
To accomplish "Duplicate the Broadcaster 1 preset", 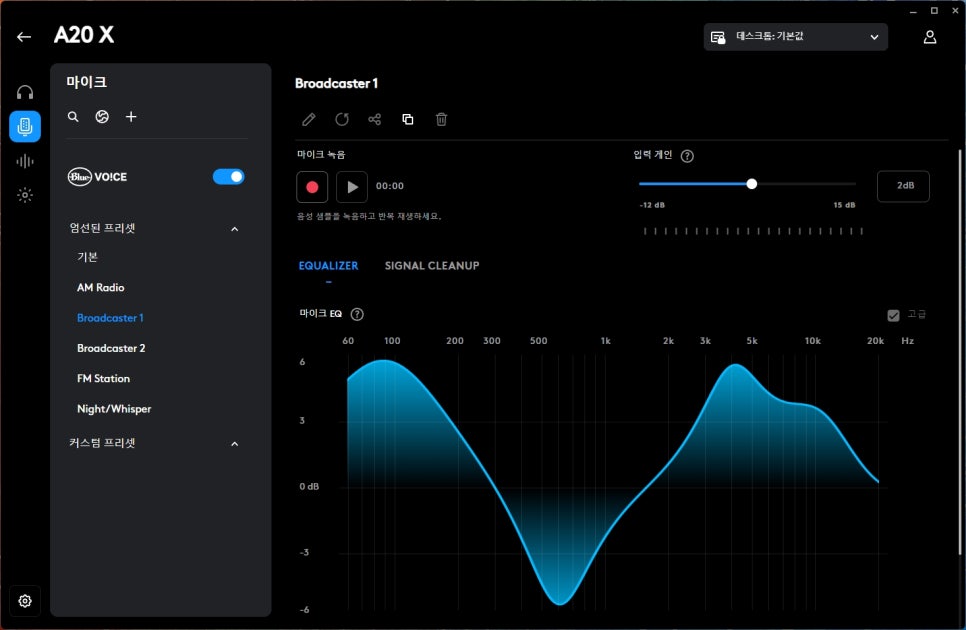I will pos(408,120).
